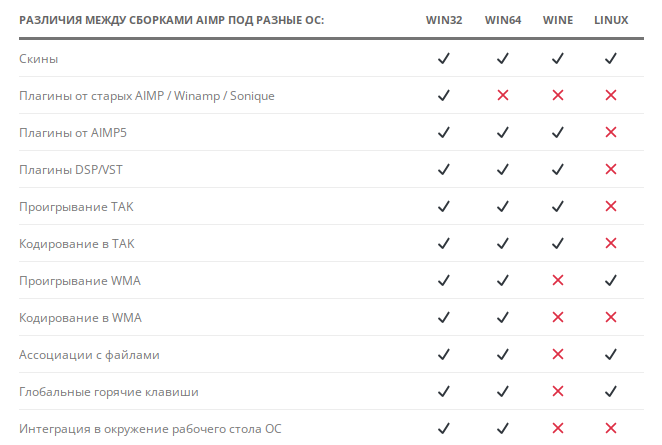Click the table title about AIMP builds
The image size is (662, 445).
[171, 20]
